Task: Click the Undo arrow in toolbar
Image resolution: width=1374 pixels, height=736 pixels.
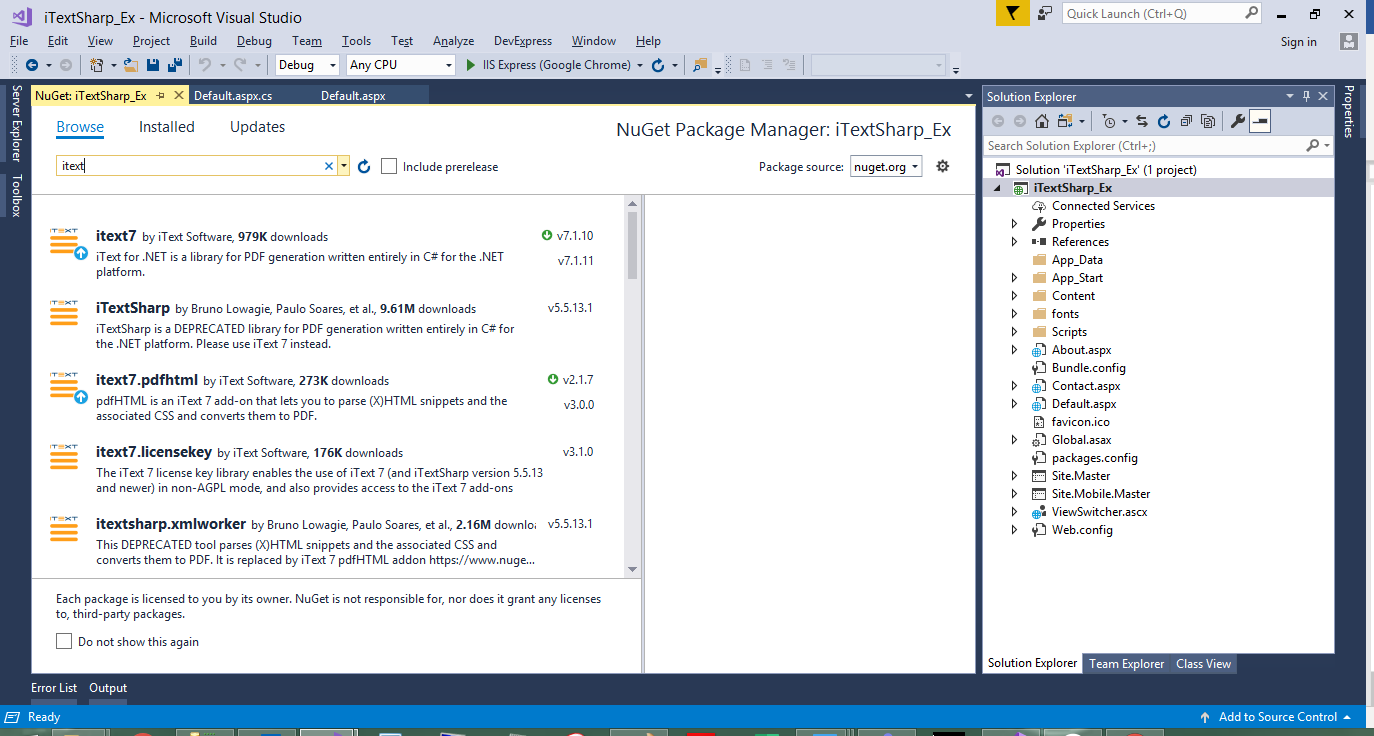Action: [x=204, y=65]
